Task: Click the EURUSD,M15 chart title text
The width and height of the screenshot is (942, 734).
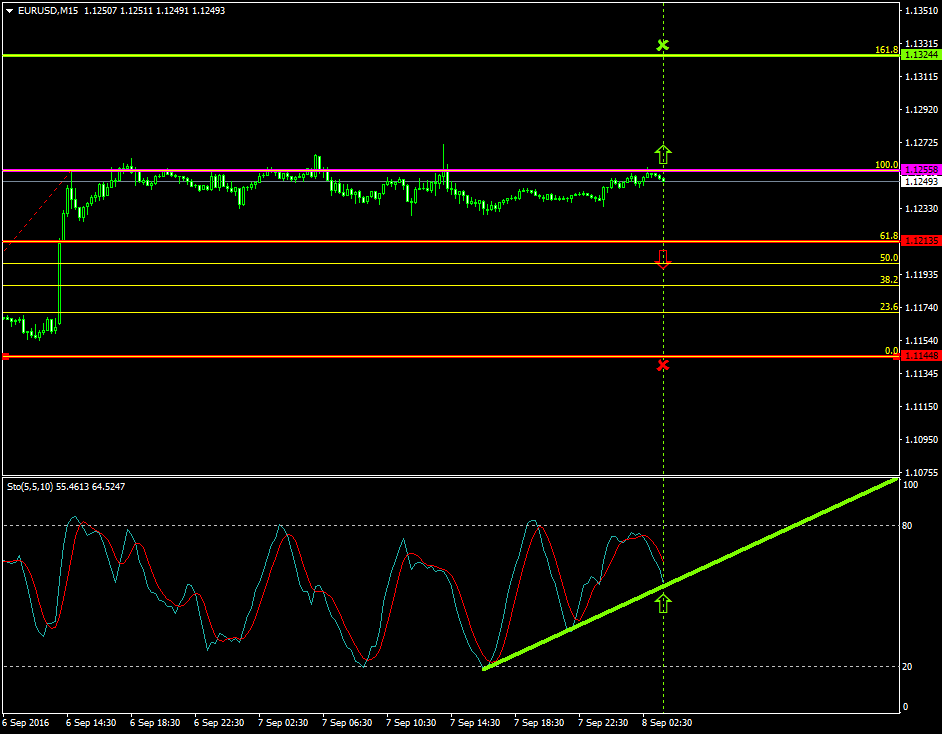Action: [49, 11]
